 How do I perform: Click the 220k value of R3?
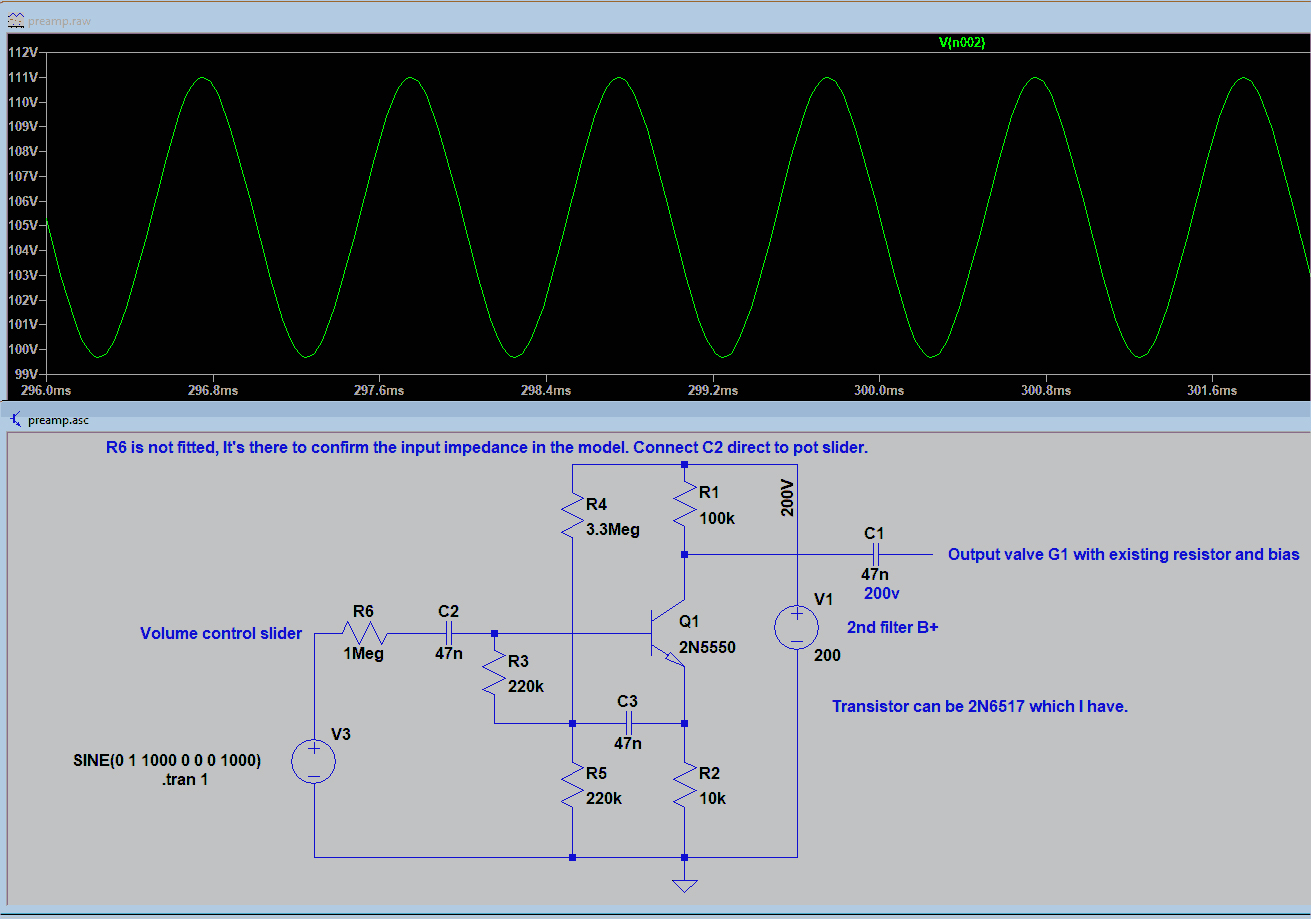click(x=526, y=685)
